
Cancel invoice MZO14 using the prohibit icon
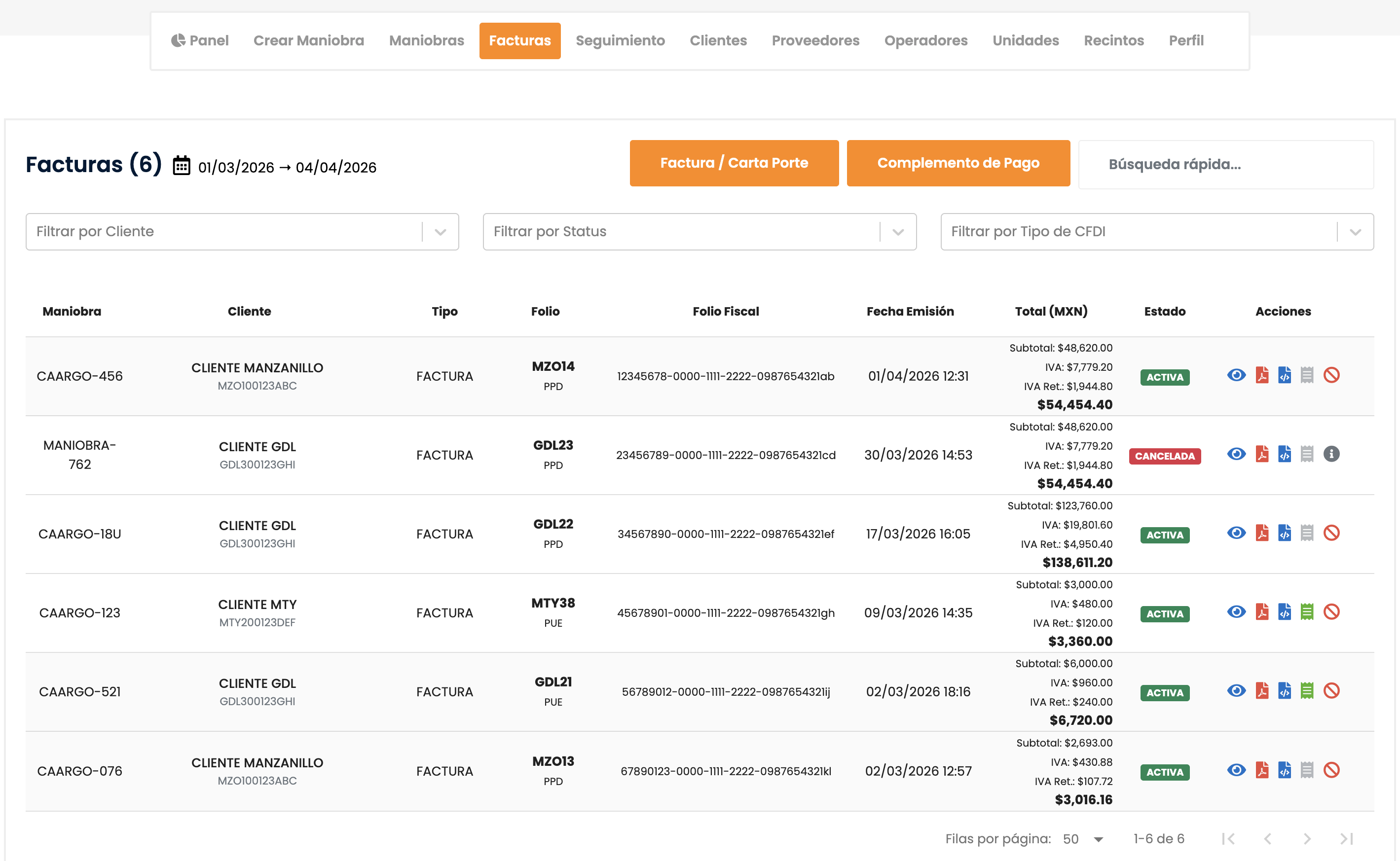(1331, 375)
